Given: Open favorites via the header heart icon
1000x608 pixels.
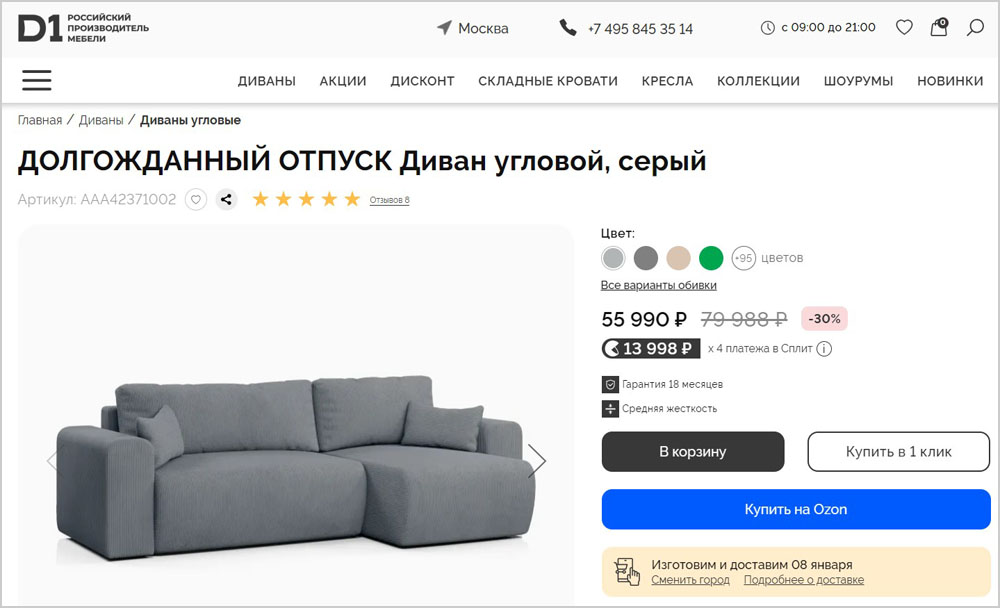Looking at the screenshot, I should click(903, 28).
